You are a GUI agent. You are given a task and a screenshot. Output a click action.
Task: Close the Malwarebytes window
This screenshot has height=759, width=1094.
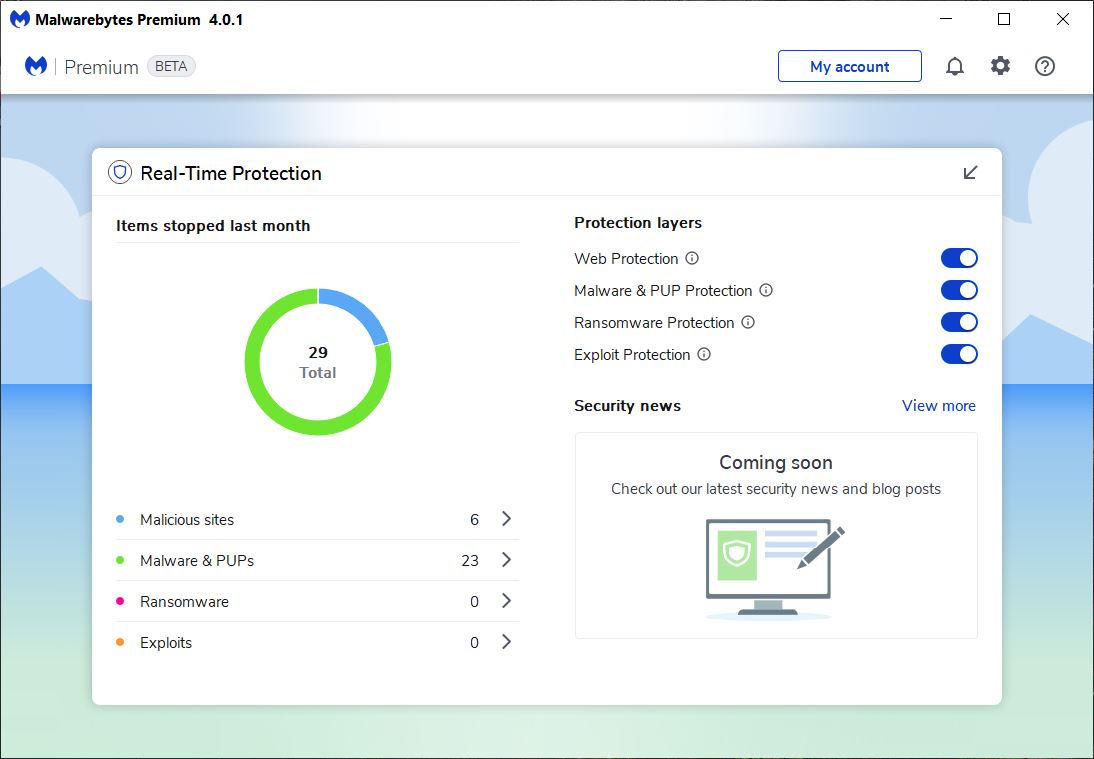click(x=1063, y=19)
